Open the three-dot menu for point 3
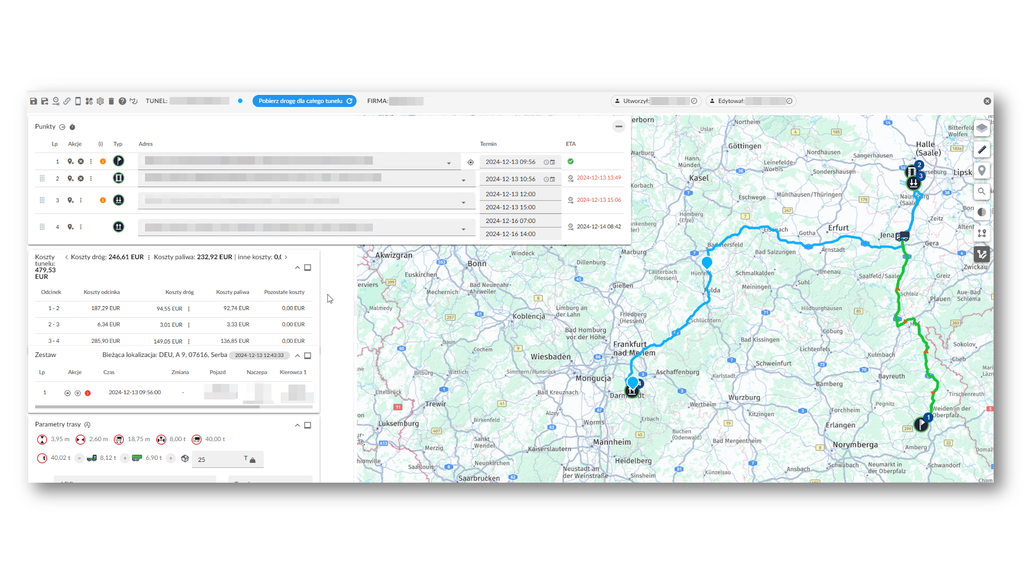 (81, 200)
